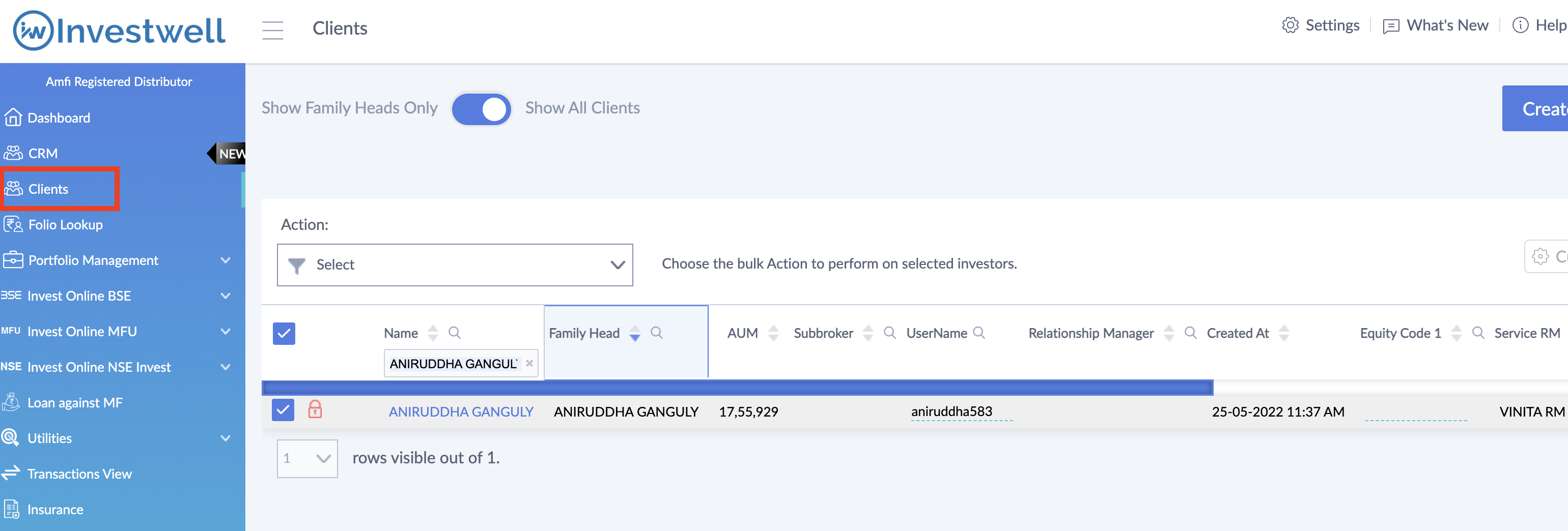
Task: Open the rows-per-page dropdown
Action: coord(307,458)
